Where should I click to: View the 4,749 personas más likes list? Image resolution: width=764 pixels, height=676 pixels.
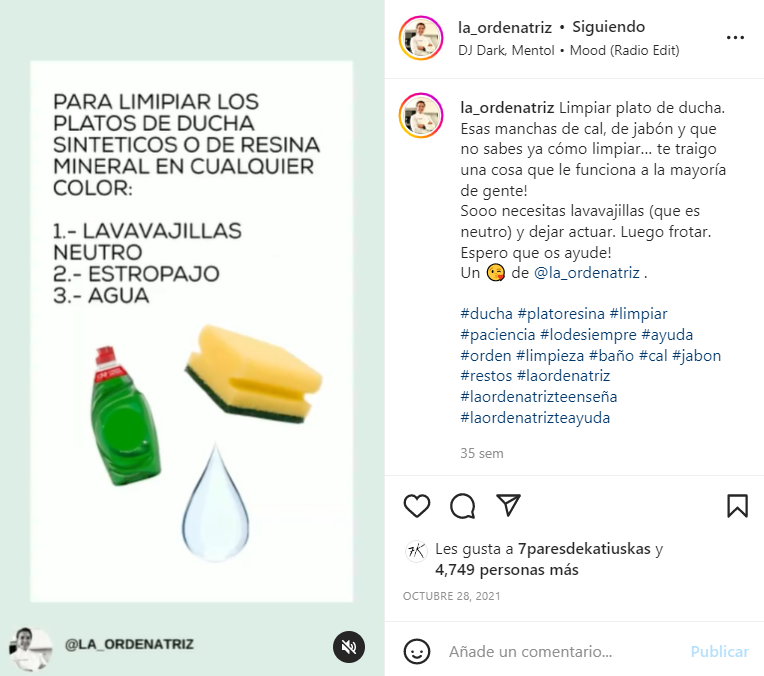click(507, 570)
